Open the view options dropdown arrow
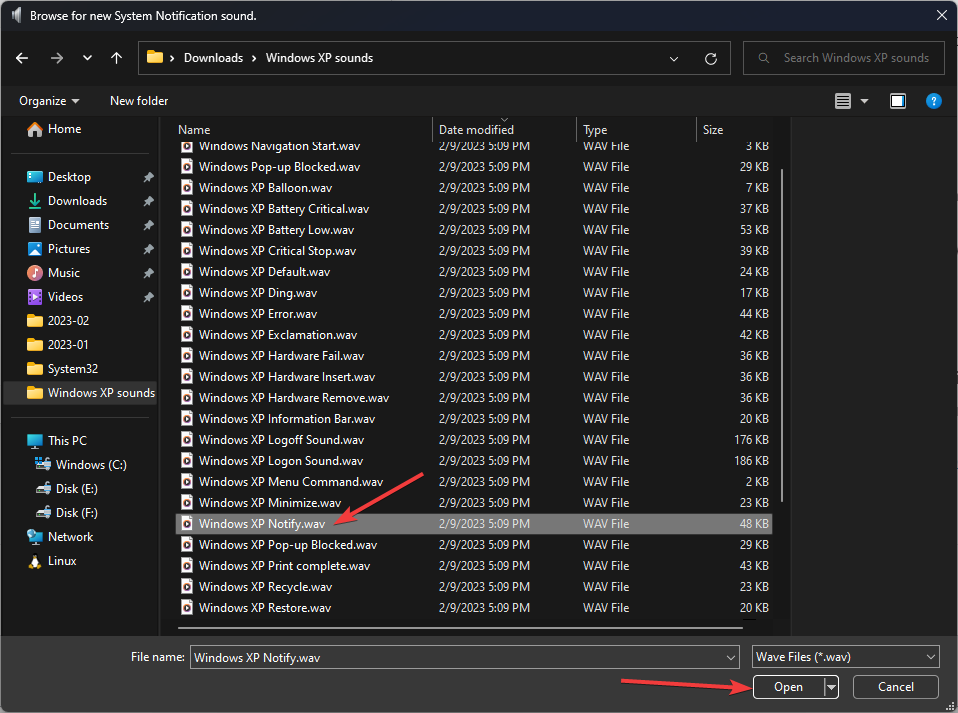 (865, 101)
